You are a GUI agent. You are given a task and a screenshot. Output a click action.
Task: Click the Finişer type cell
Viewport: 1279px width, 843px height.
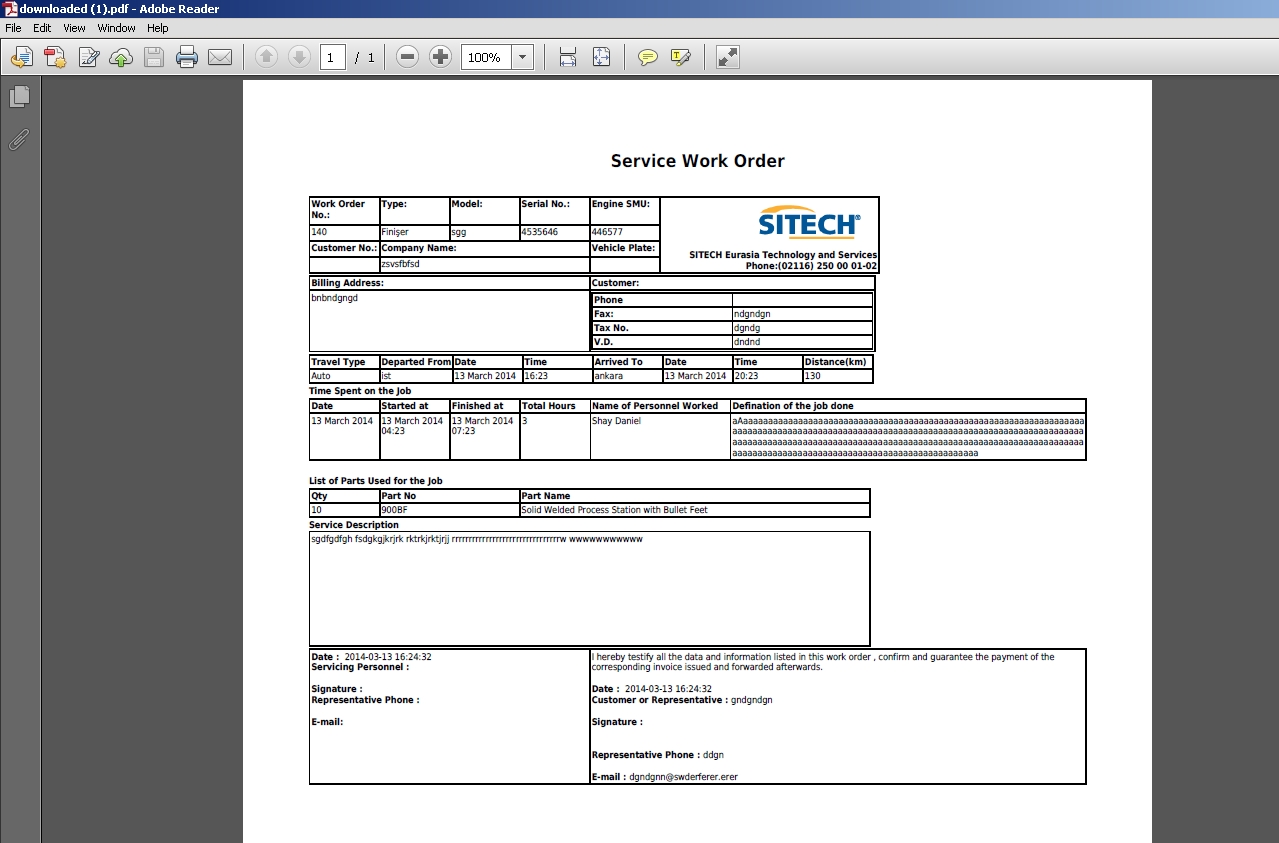(414, 232)
